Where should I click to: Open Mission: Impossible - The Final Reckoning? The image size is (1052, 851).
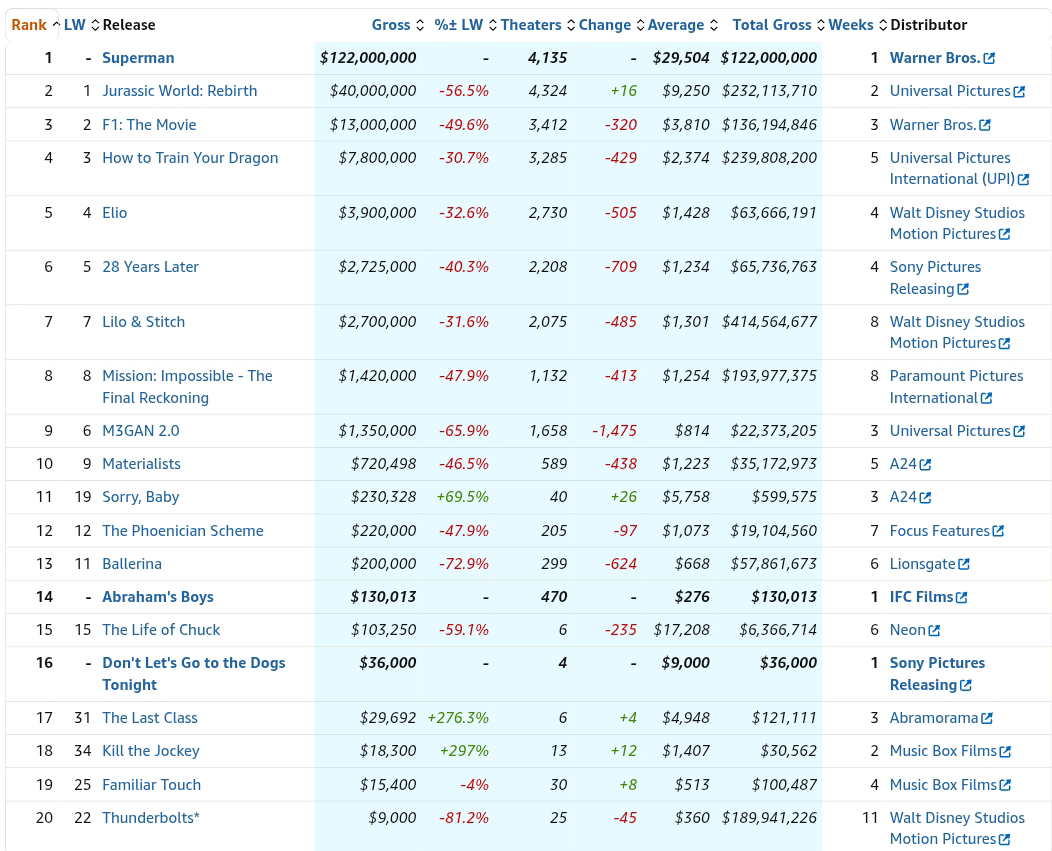tap(187, 387)
